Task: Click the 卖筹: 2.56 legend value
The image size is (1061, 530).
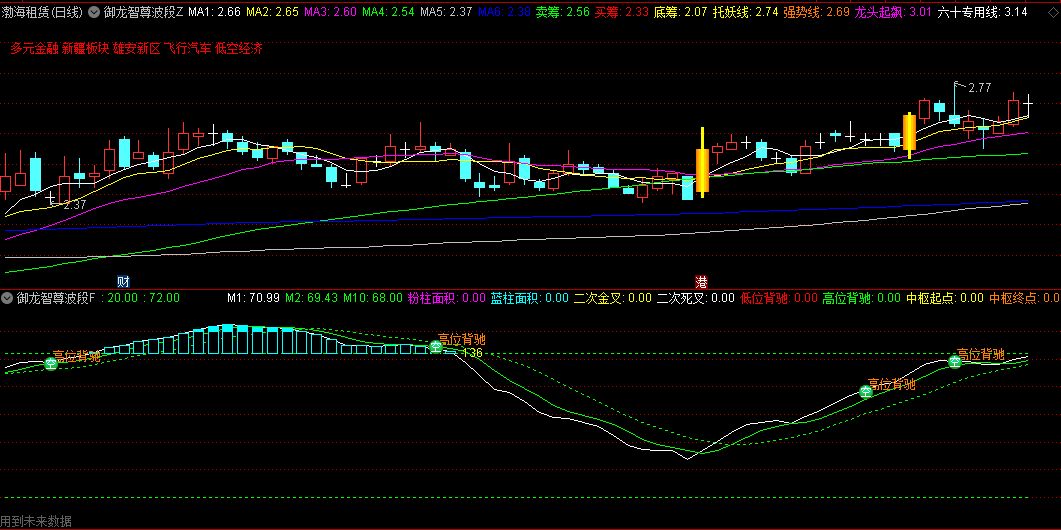Action: point(563,12)
